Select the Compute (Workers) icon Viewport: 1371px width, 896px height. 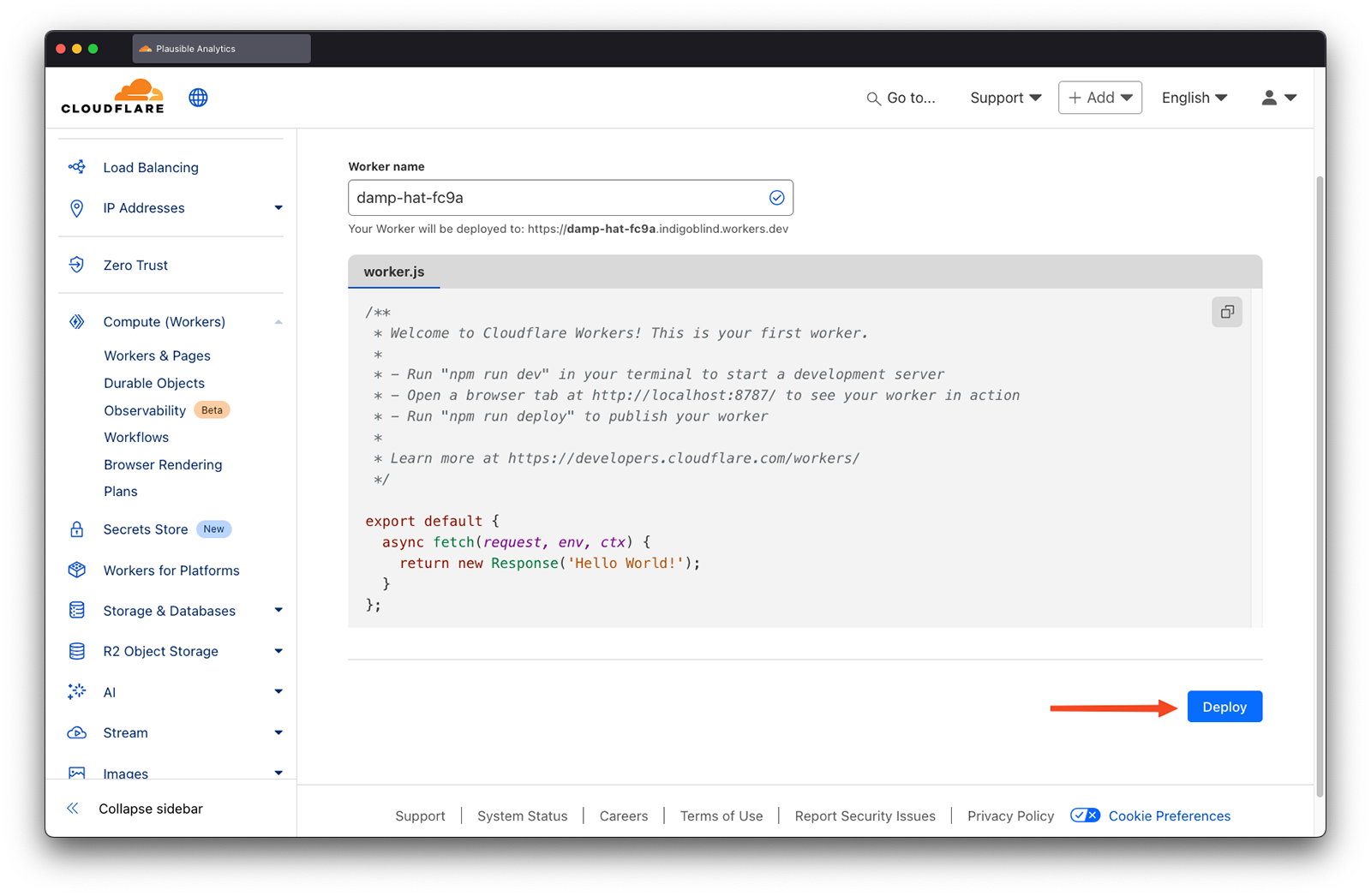[77, 321]
